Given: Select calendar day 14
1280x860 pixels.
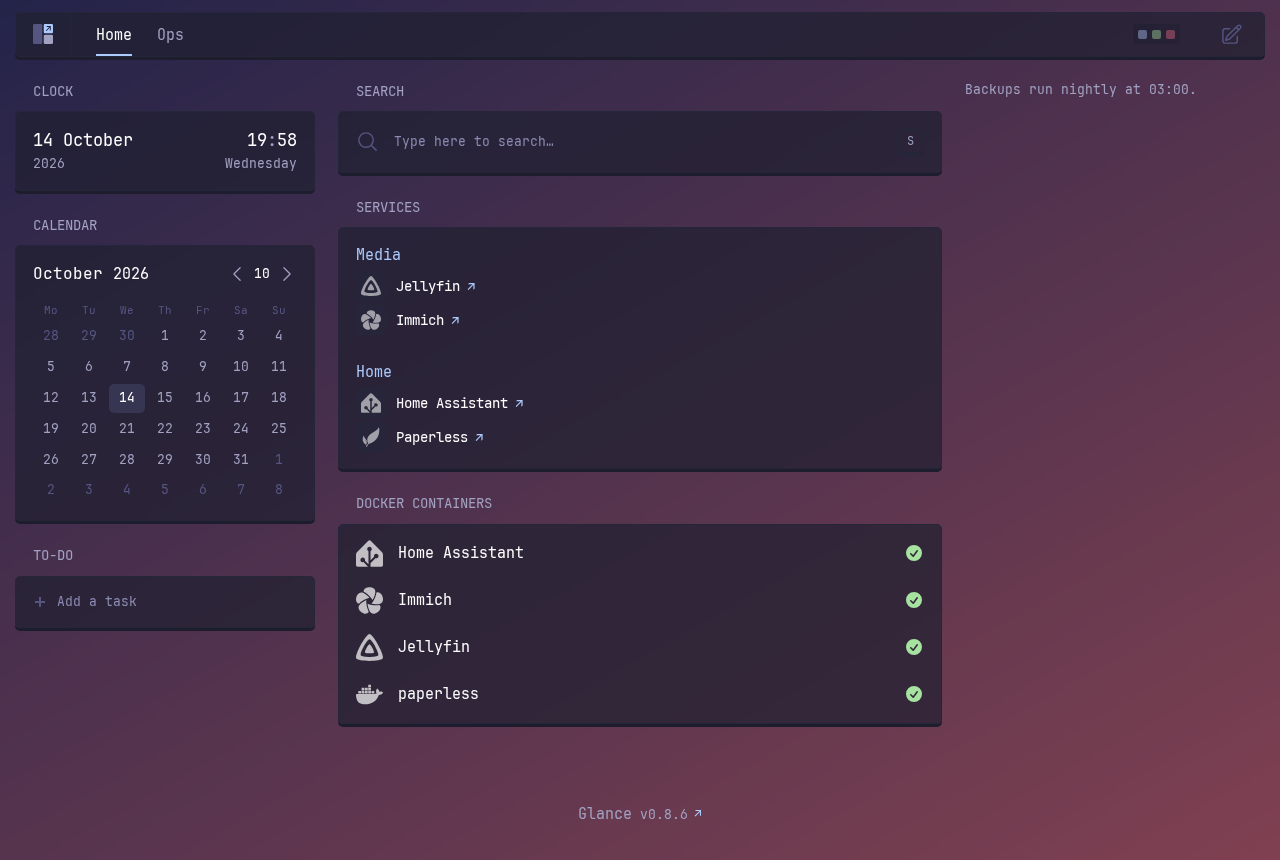Looking at the screenshot, I should tap(127, 398).
